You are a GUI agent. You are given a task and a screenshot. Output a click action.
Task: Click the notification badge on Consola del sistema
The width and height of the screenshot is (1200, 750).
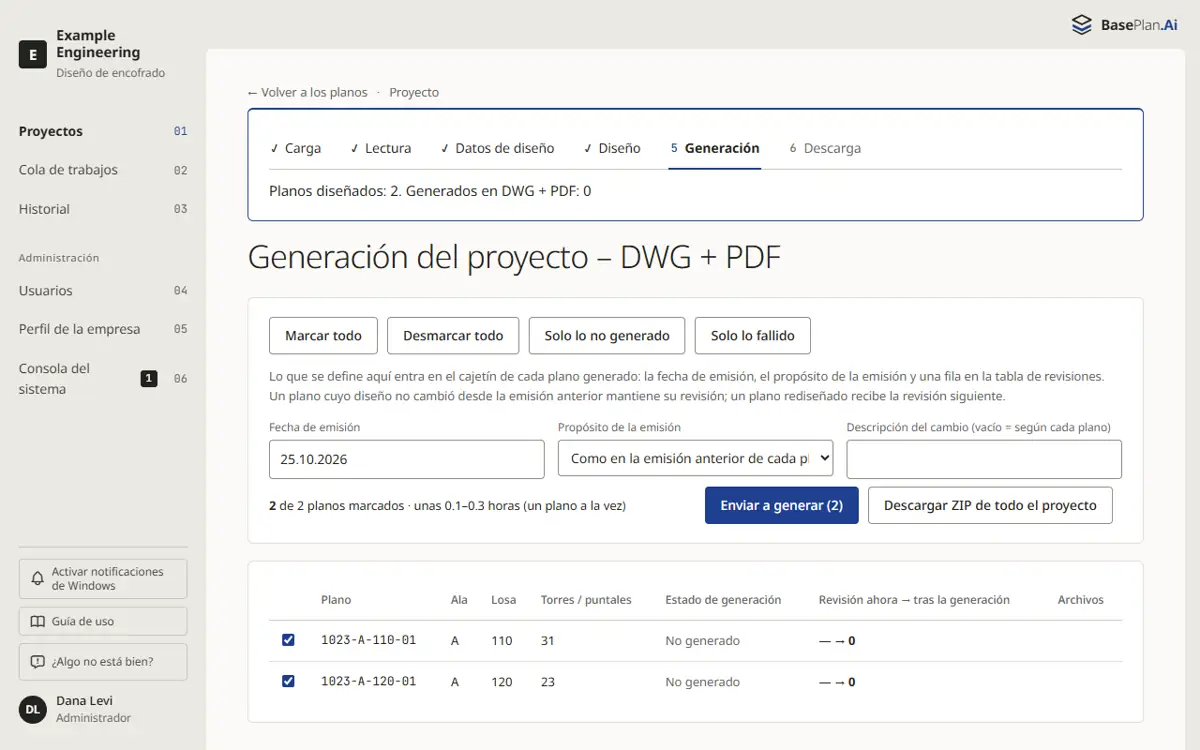pos(149,379)
